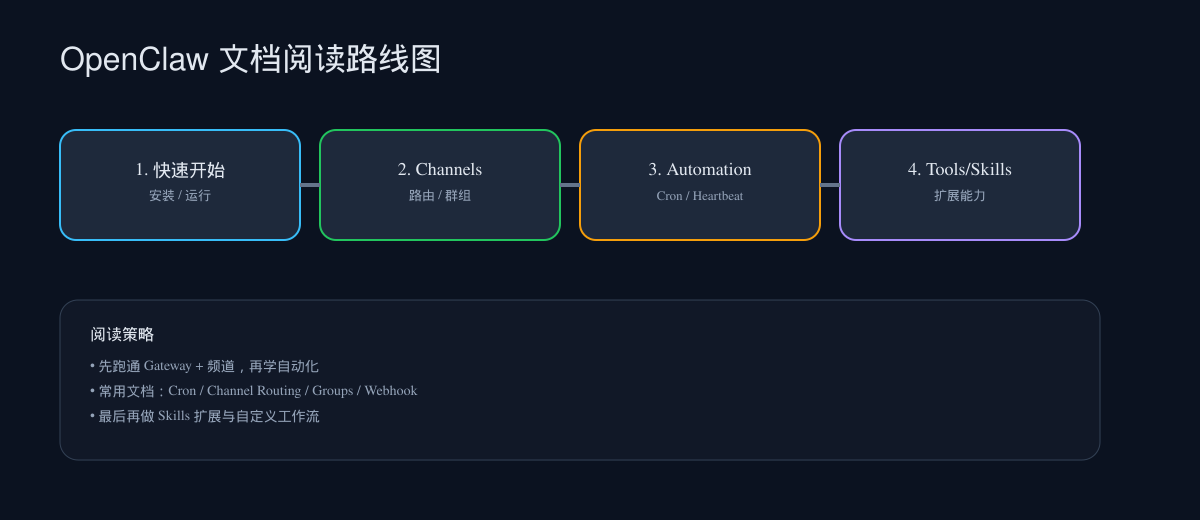Click connector between Automation and Tools/Skills cards
This screenshot has width=1200, height=520.
click(x=830, y=185)
